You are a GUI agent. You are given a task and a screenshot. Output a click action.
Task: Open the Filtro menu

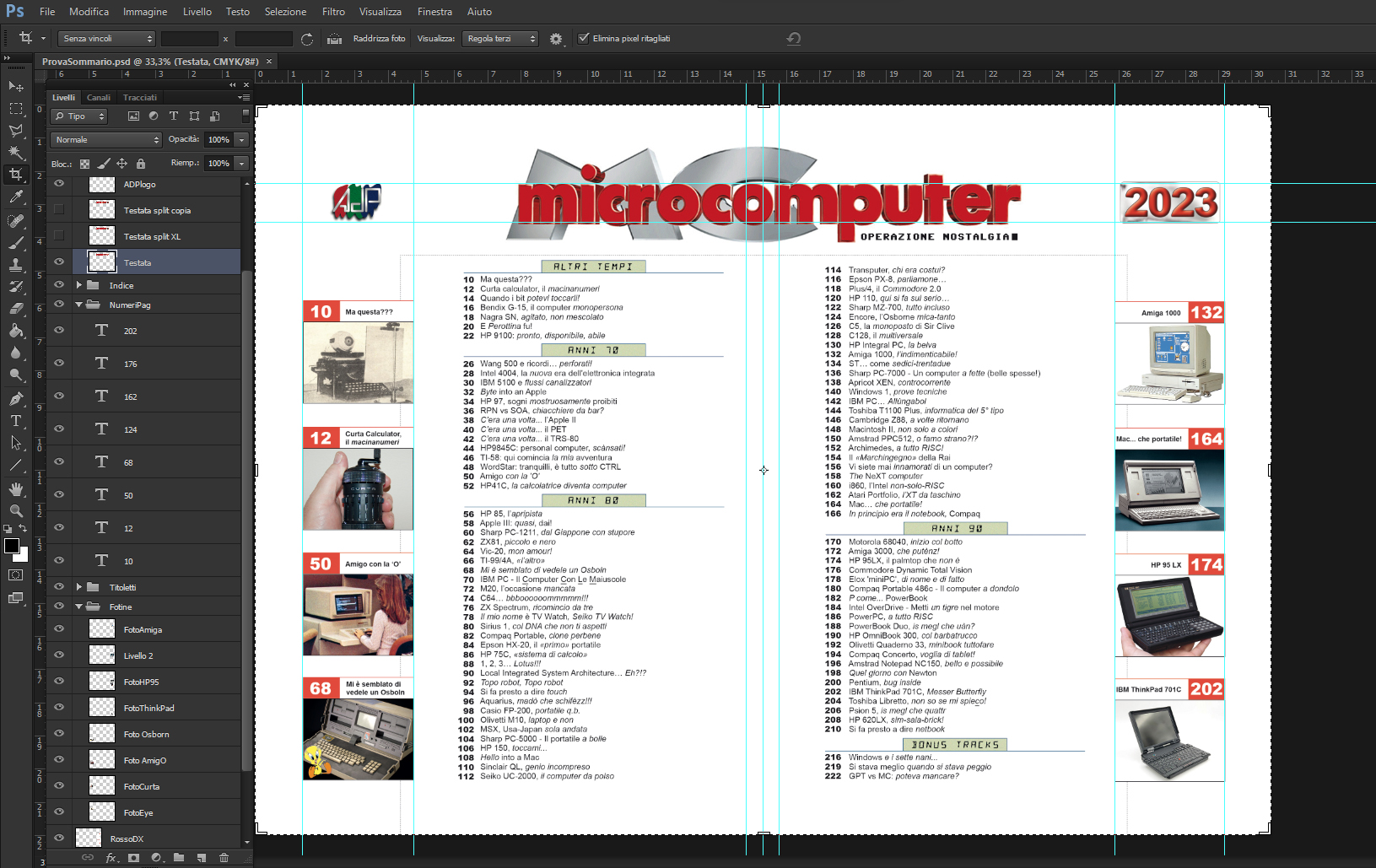[333, 12]
